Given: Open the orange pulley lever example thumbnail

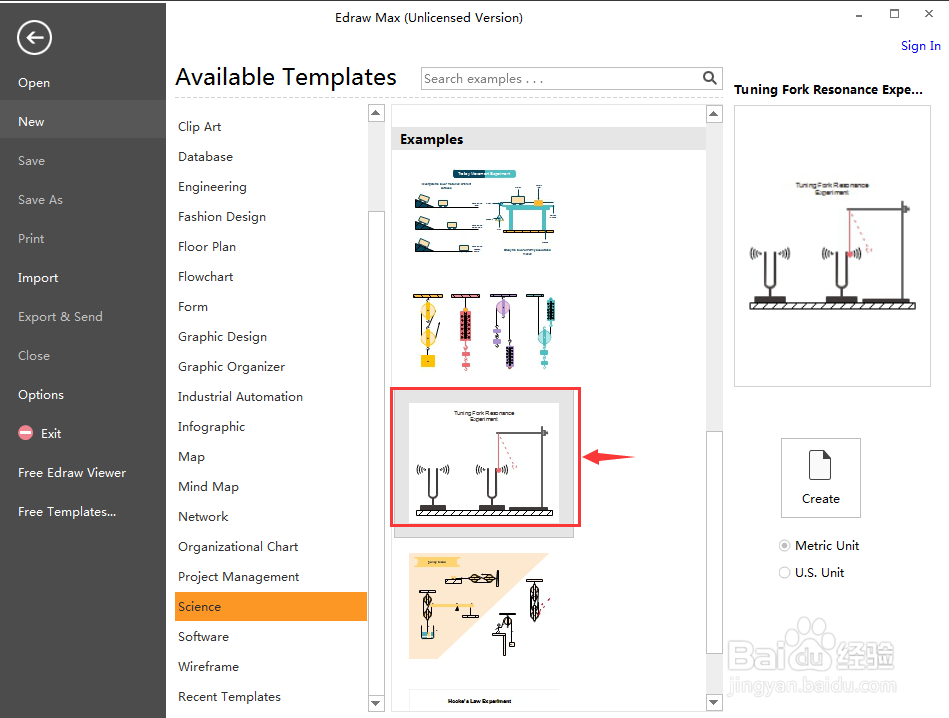Looking at the screenshot, I should point(484,605).
